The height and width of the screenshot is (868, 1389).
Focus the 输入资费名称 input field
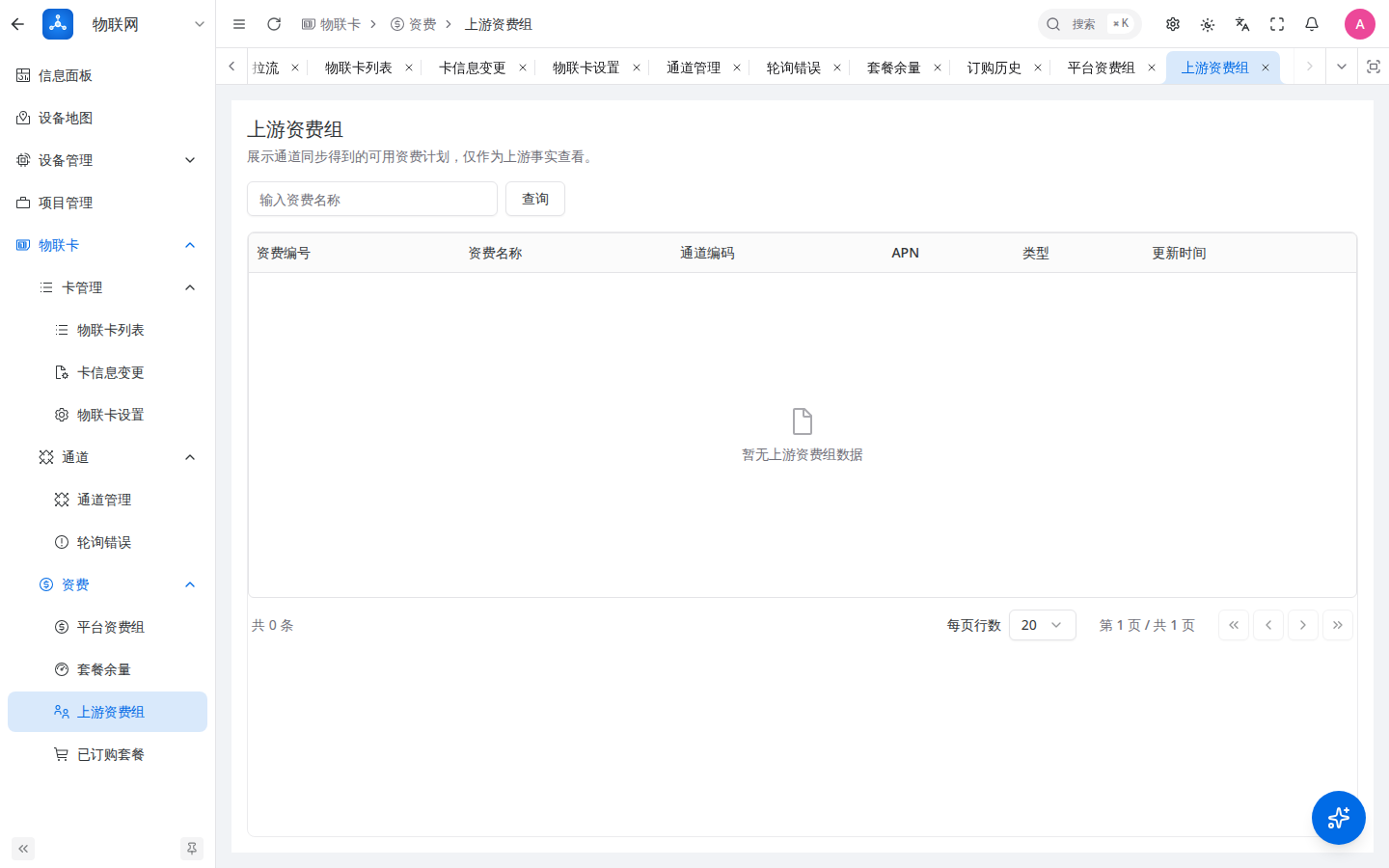(372, 199)
